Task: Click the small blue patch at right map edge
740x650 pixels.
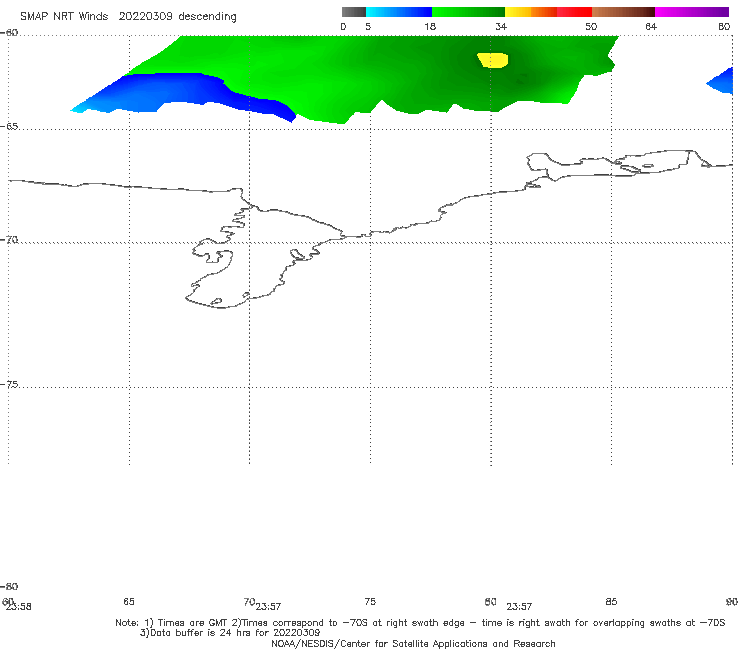Action: [722, 81]
